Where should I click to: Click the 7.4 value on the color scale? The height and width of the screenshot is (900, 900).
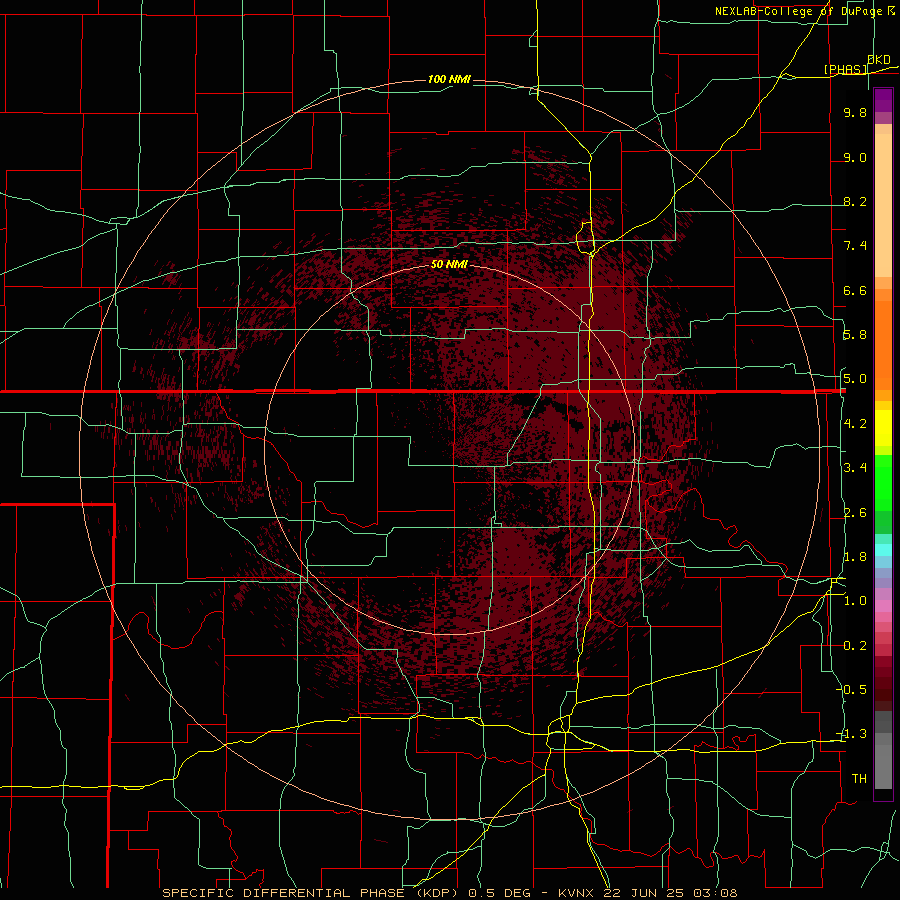click(855, 246)
